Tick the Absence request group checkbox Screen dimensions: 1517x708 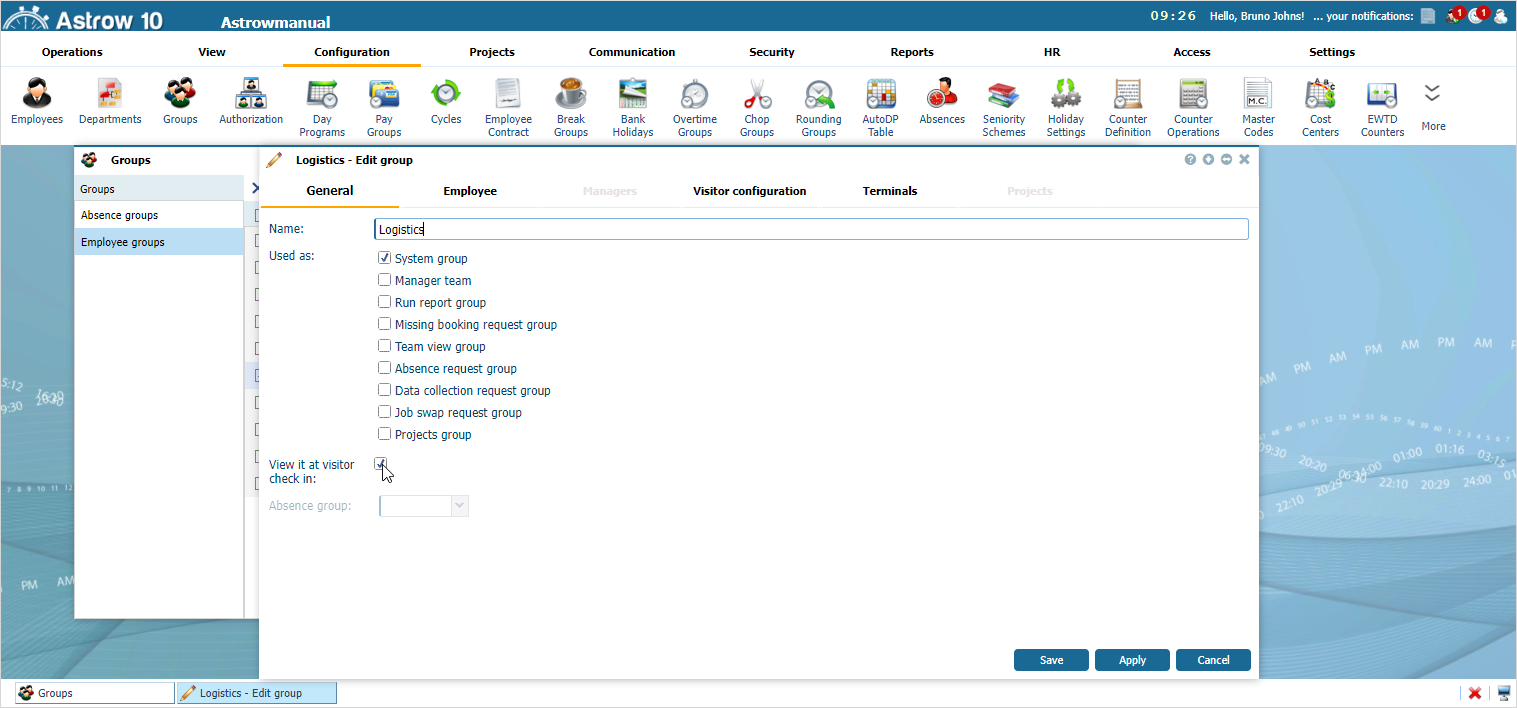[385, 368]
